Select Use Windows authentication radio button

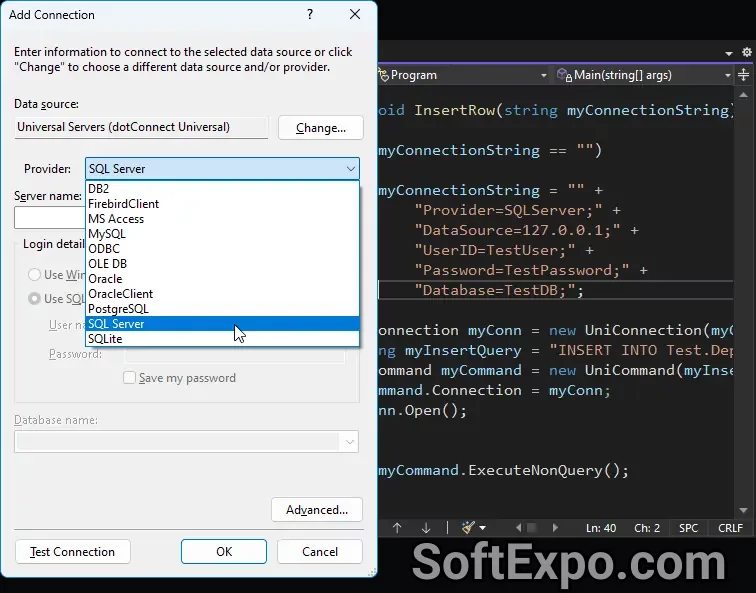tap(34, 275)
